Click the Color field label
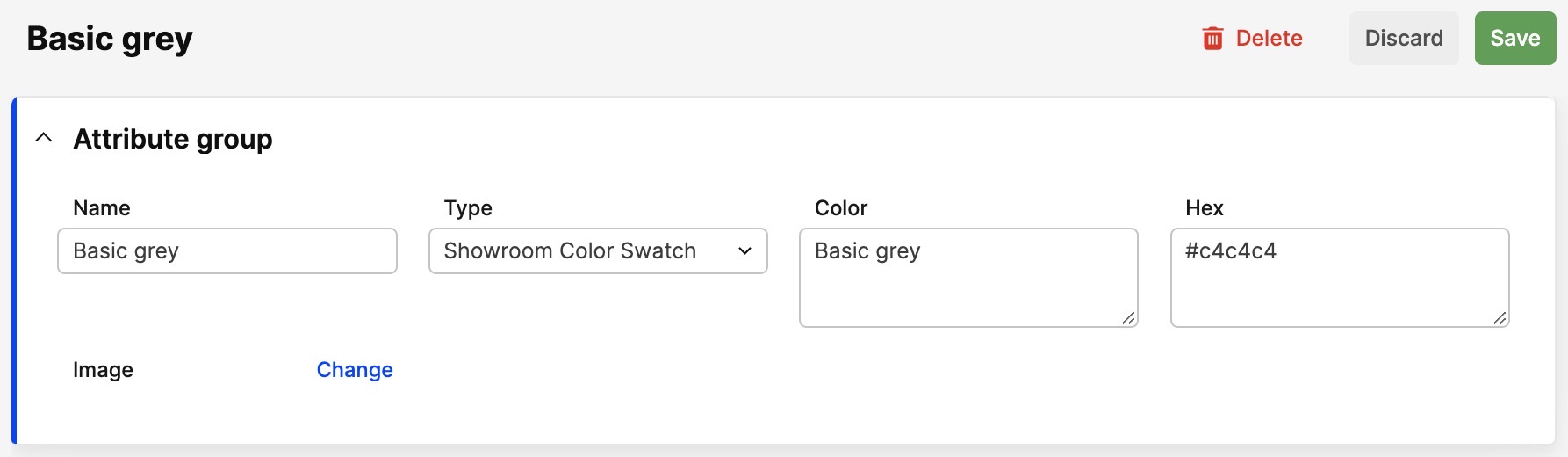Screen dimensions: 1568x457 [841, 208]
